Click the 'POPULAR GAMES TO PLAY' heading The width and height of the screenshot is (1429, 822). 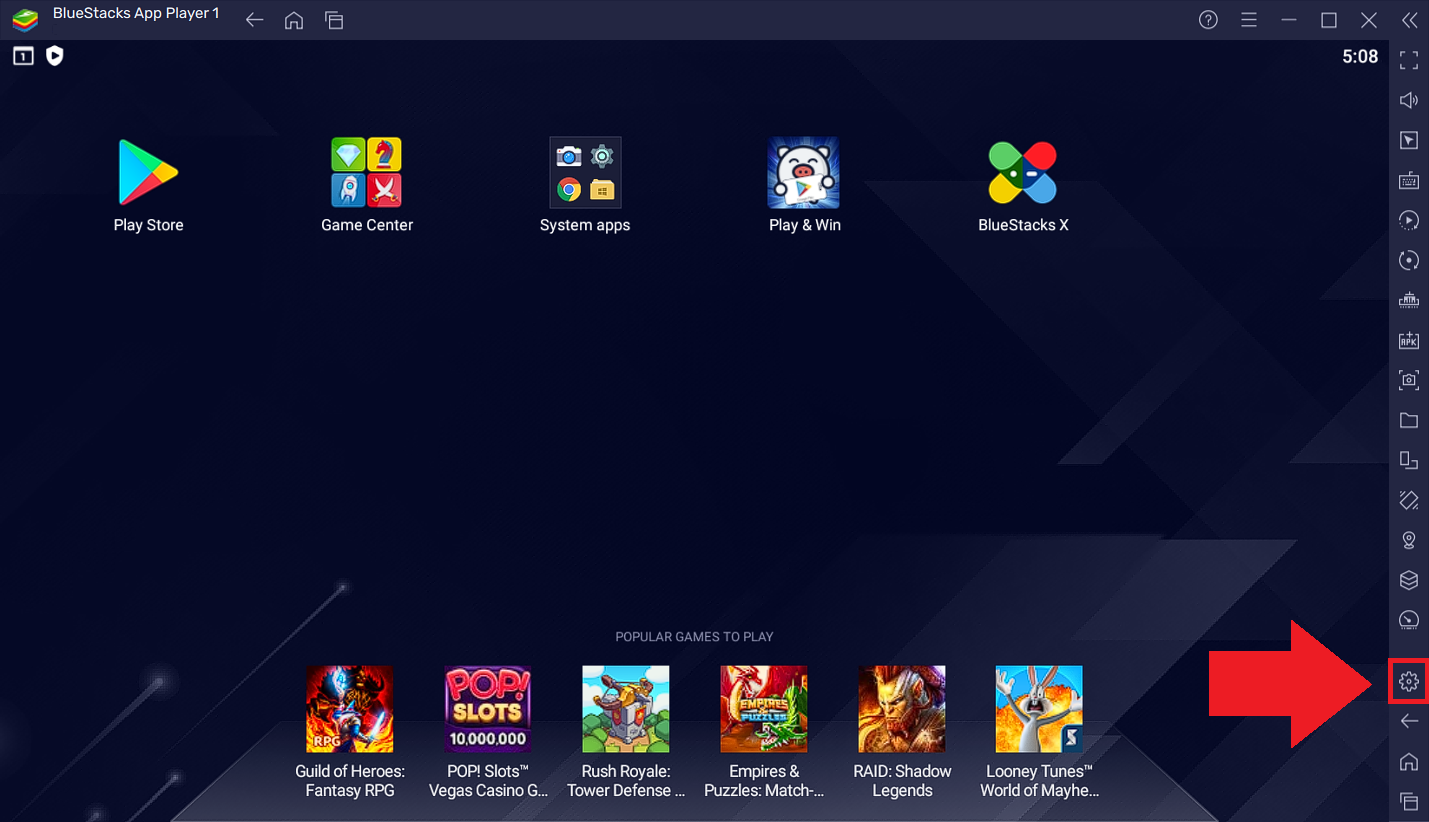[694, 637]
